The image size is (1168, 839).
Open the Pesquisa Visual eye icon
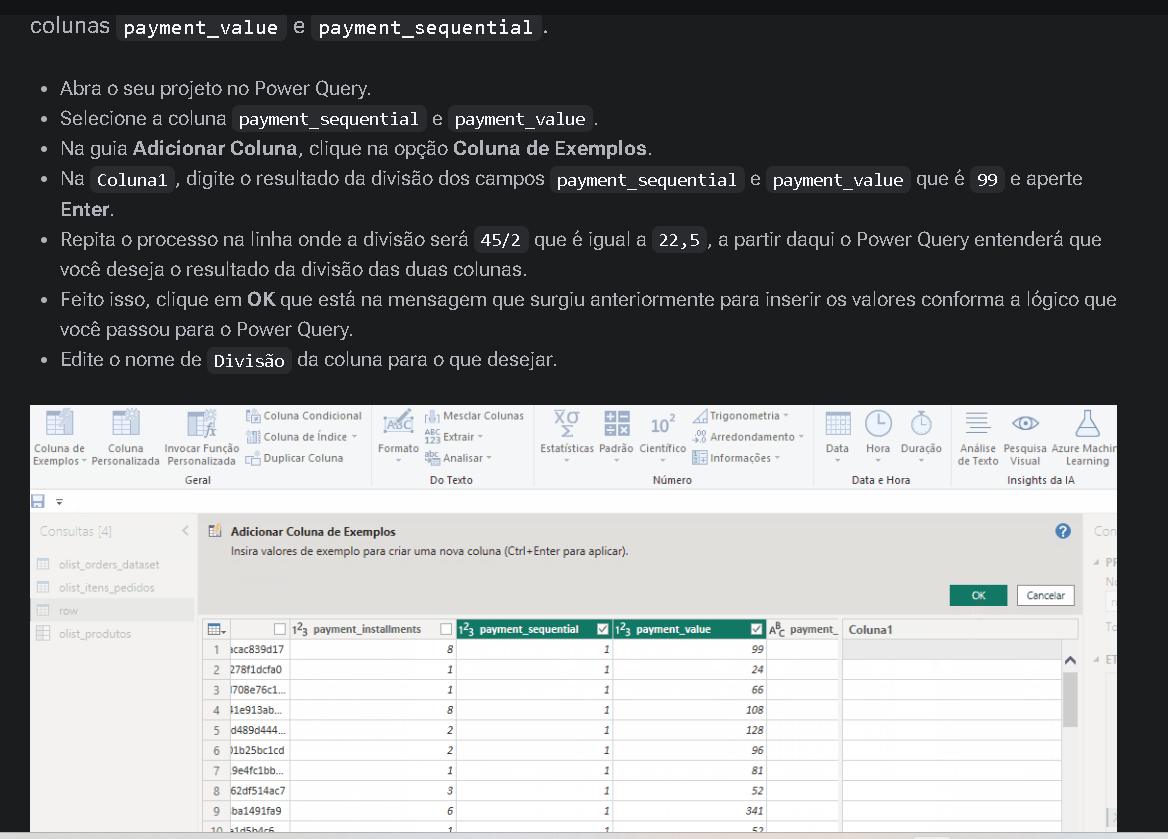[x=1025, y=423]
